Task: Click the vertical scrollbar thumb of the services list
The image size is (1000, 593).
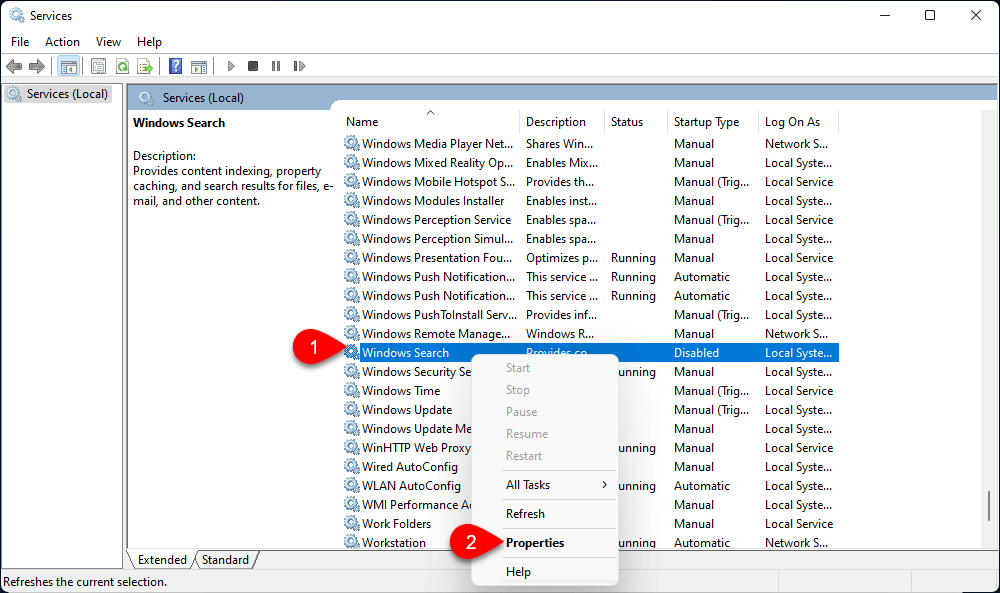Action: (989, 506)
